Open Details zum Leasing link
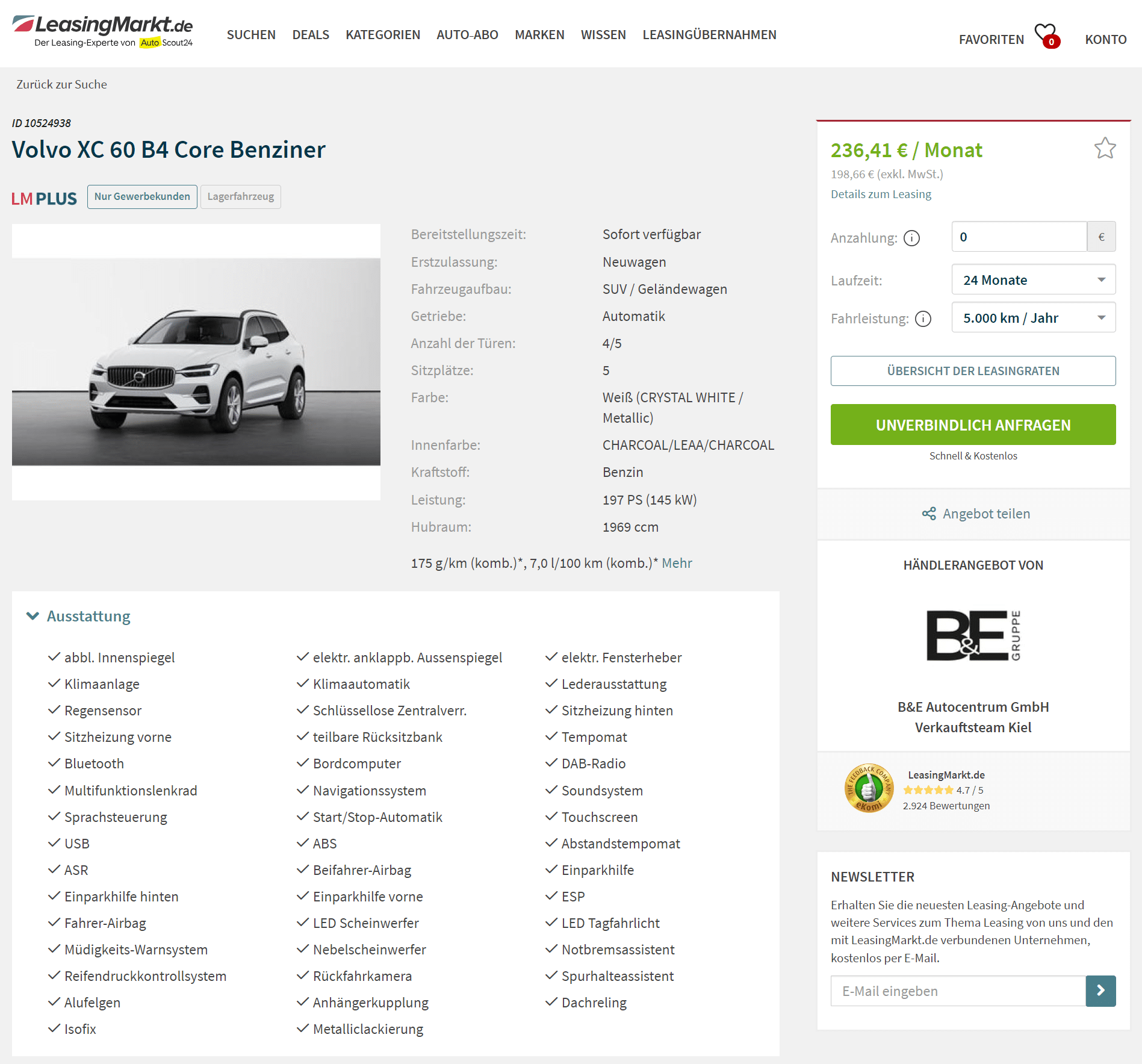Image resolution: width=1142 pixels, height=1064 pixels. pos(881,194)
